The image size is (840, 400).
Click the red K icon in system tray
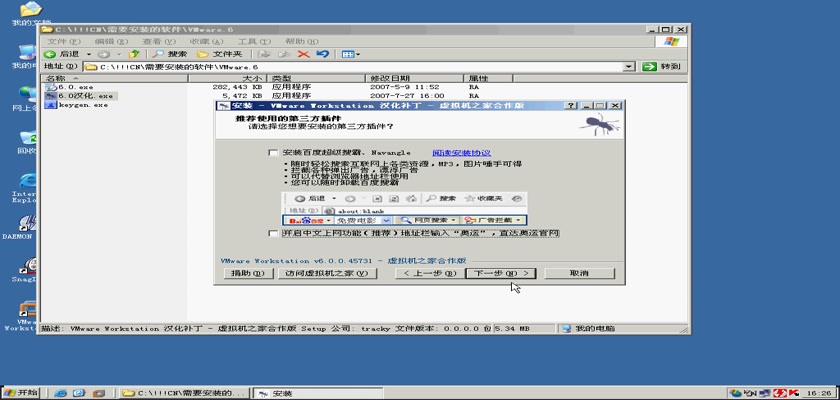click(793, 393)
